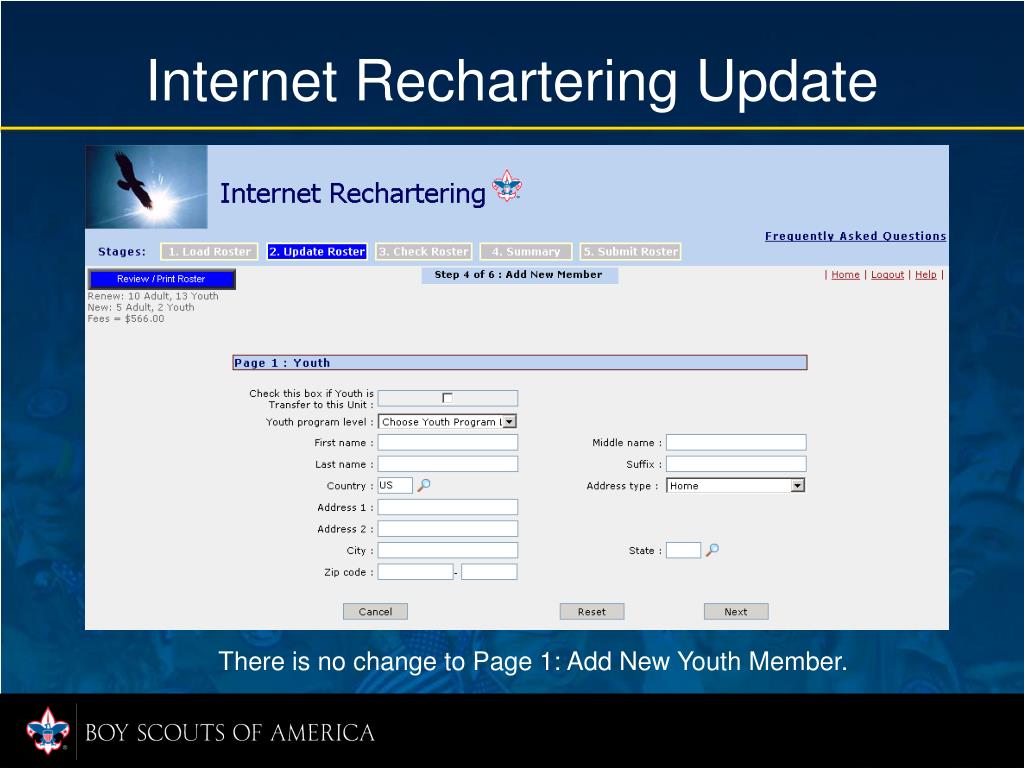Select the 4. Summary stage
Screen dimensions: 1024x768
coord(526,251)
